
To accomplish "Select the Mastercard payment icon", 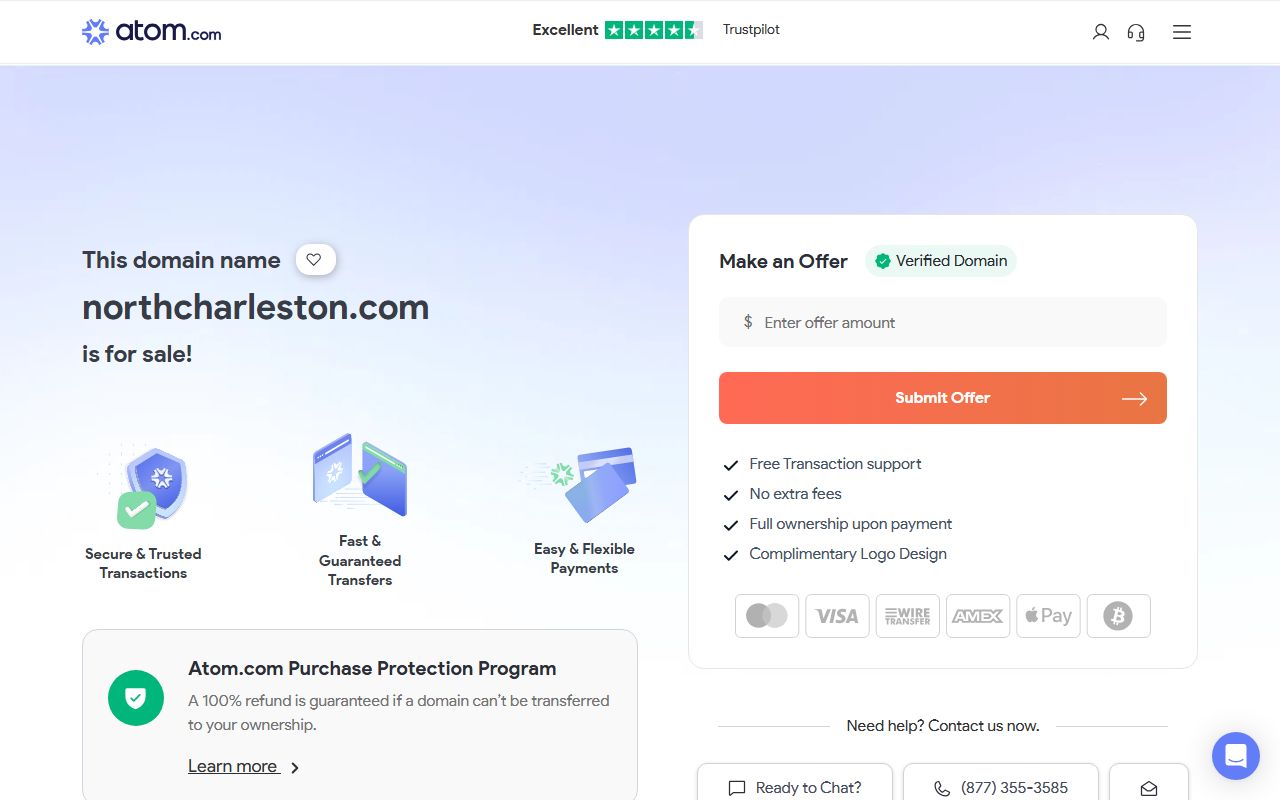I will (767, 616).
